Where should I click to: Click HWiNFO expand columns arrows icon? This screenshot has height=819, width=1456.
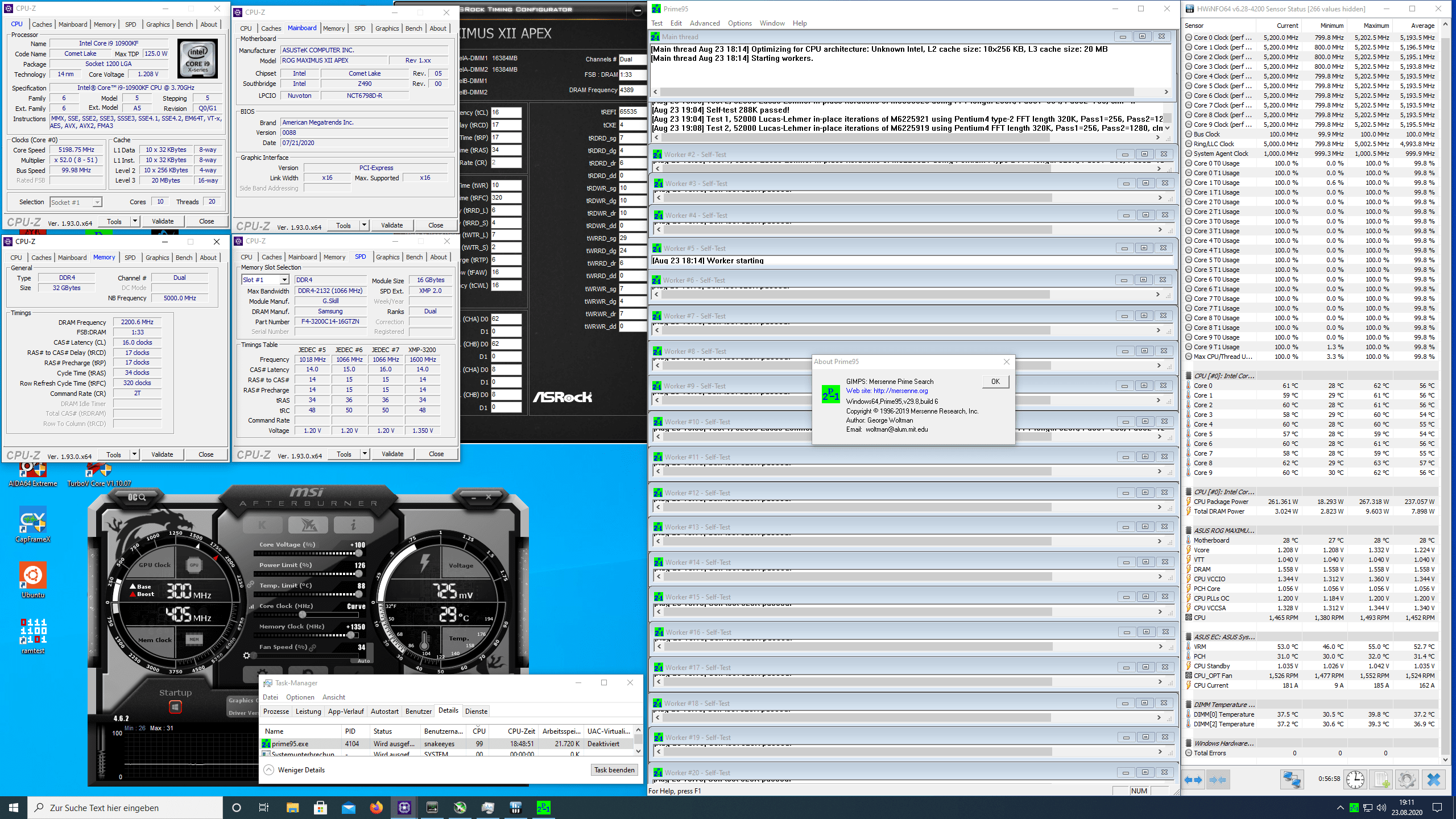coord(1193,780)
